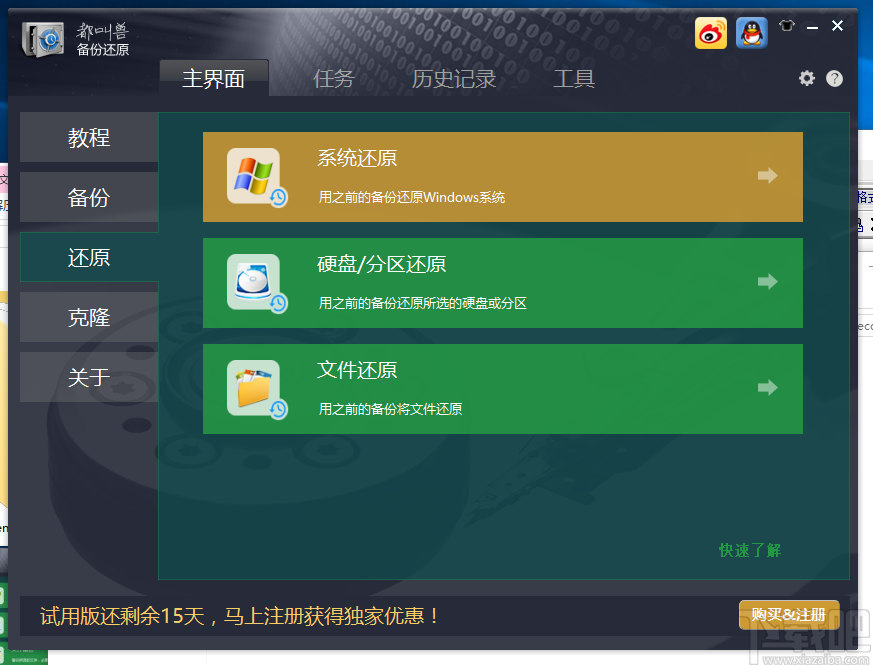
Task: Click the arrow on 文件还原 panel
Action: coord(767,388)
